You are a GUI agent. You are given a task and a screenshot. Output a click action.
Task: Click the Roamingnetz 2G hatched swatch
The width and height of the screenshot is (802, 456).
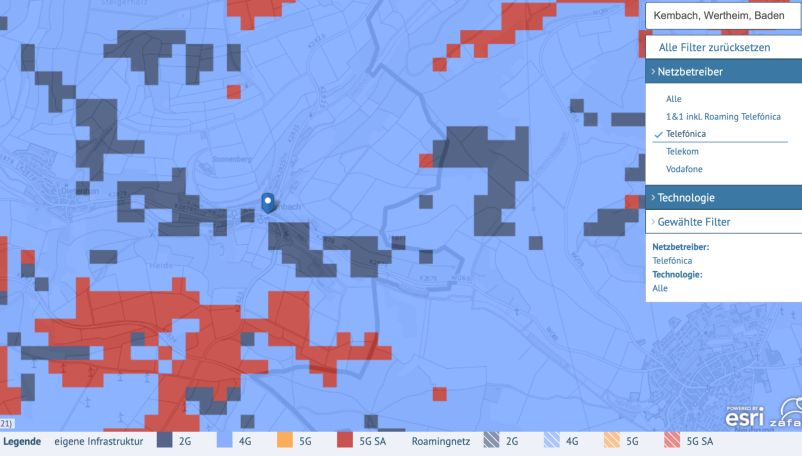[491, 440]
